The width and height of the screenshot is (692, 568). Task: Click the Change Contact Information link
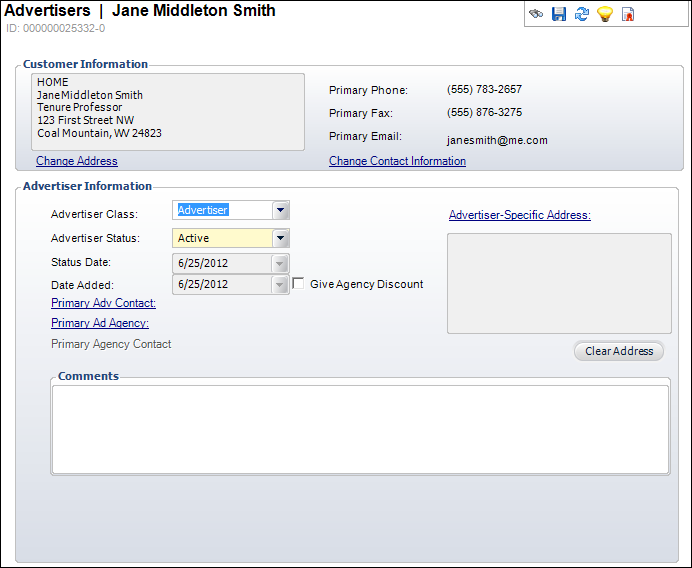tap(397, 161)
